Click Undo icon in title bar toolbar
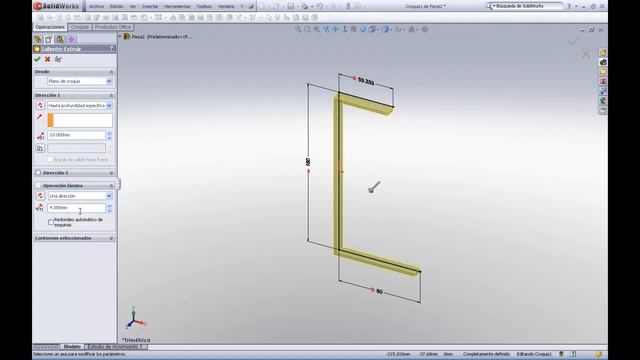 click(x=320, y=6)
